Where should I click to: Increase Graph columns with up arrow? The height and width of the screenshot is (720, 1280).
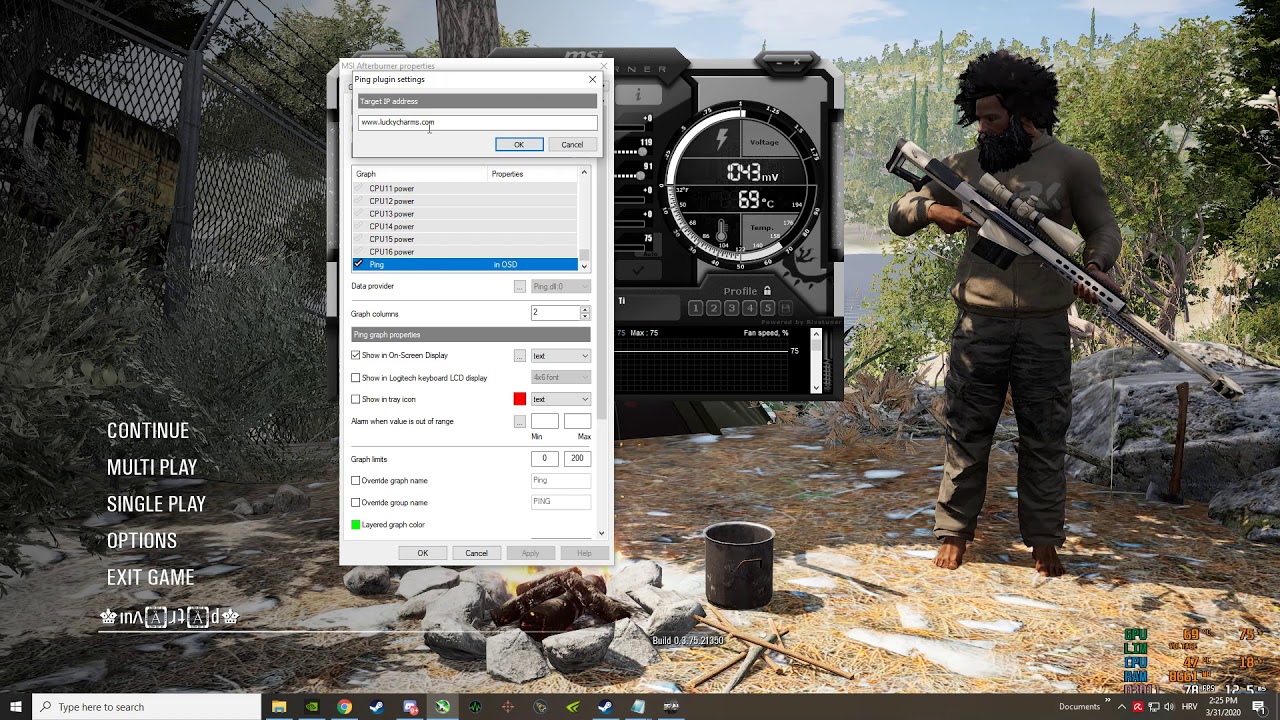pos(585,310)
